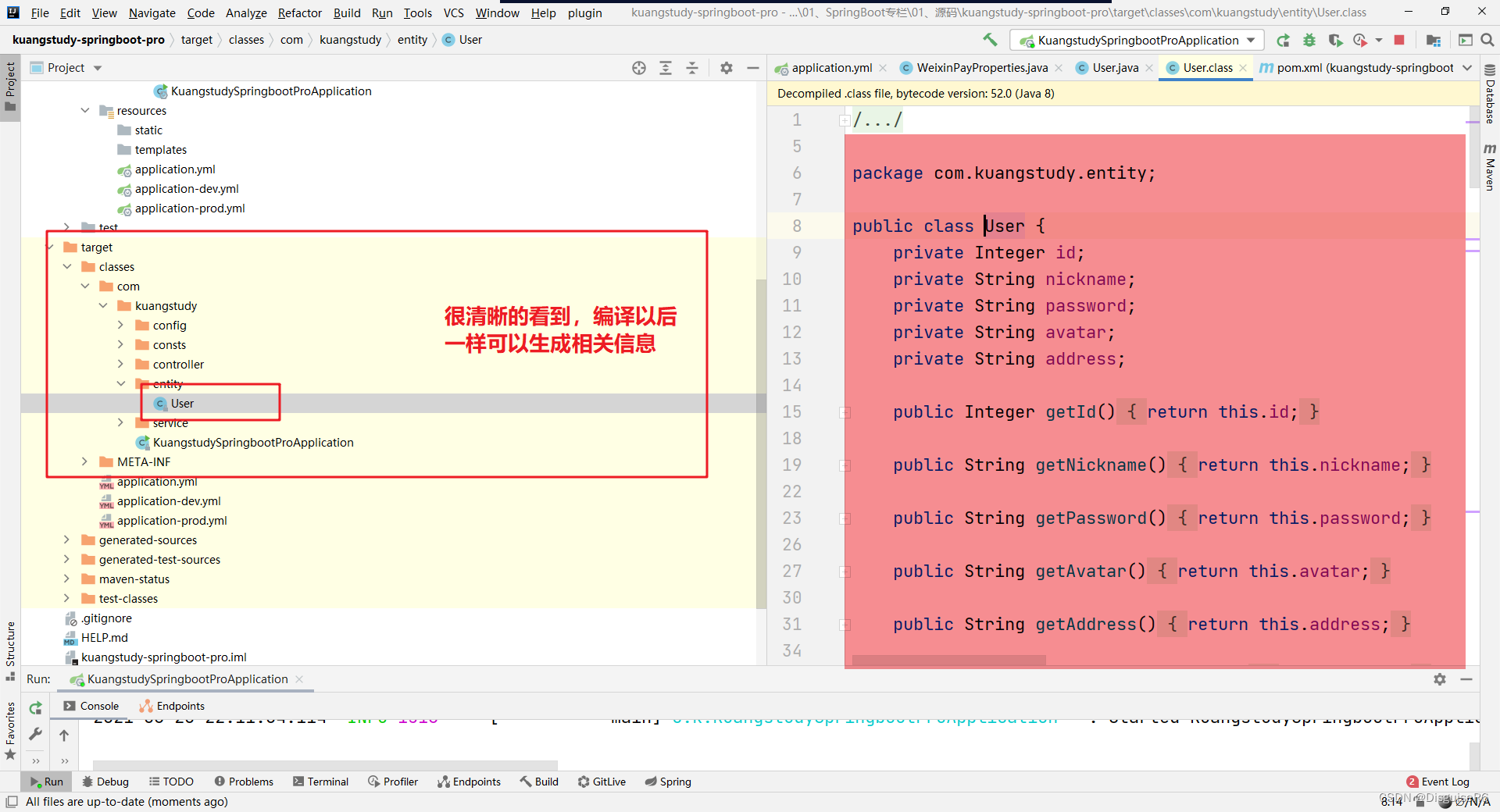This screenshot has width=1500, height=812.
Task: Open the Maven side tool window
Action: (x=1490, y=167)
